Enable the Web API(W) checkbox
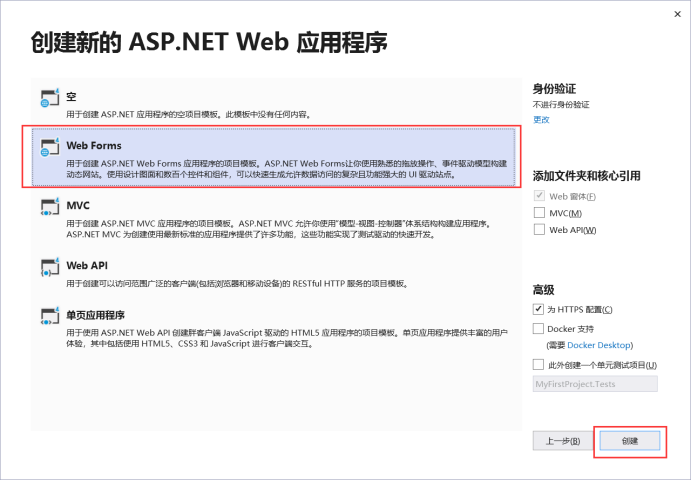 coord(539,229)
